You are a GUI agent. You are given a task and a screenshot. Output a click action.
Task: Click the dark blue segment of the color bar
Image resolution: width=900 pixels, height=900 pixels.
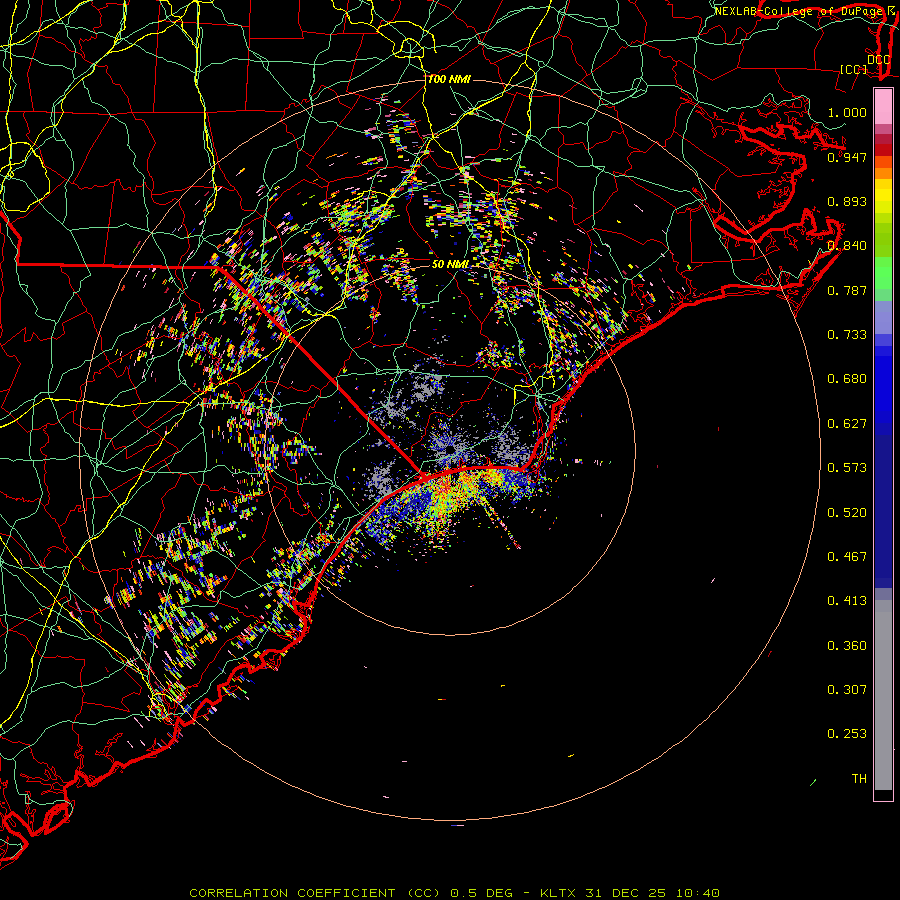pos(883,511)
